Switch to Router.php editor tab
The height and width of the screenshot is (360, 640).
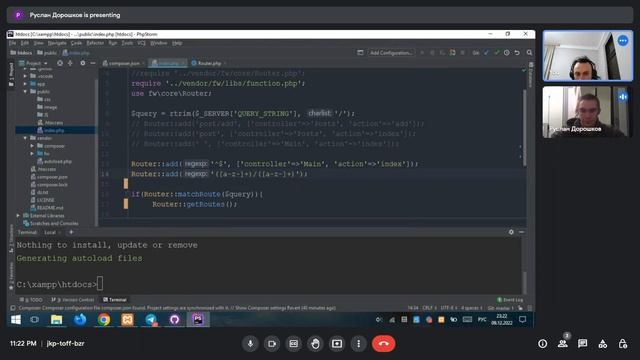(209, 63)
